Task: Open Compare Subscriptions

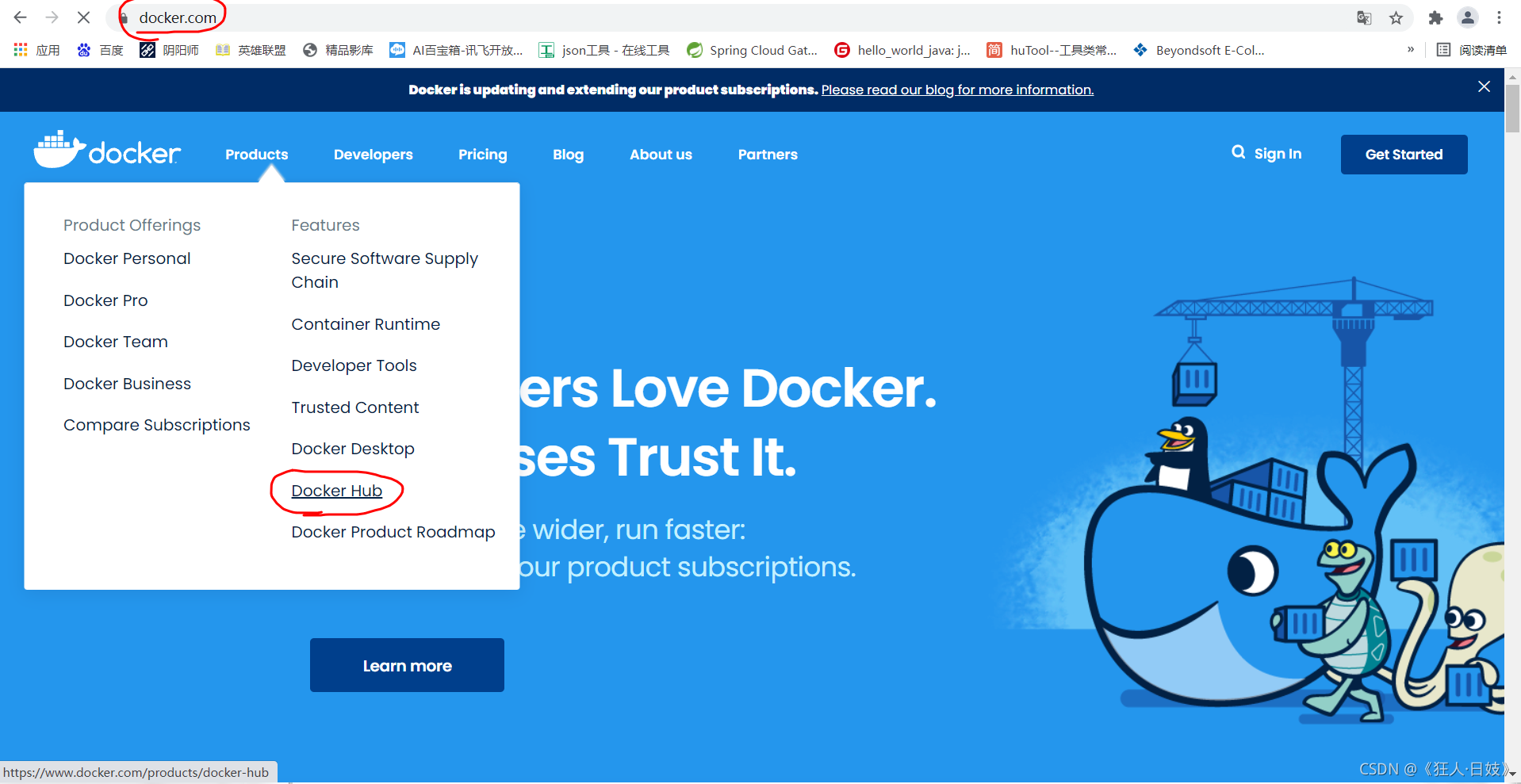Action: click(157, 425)
